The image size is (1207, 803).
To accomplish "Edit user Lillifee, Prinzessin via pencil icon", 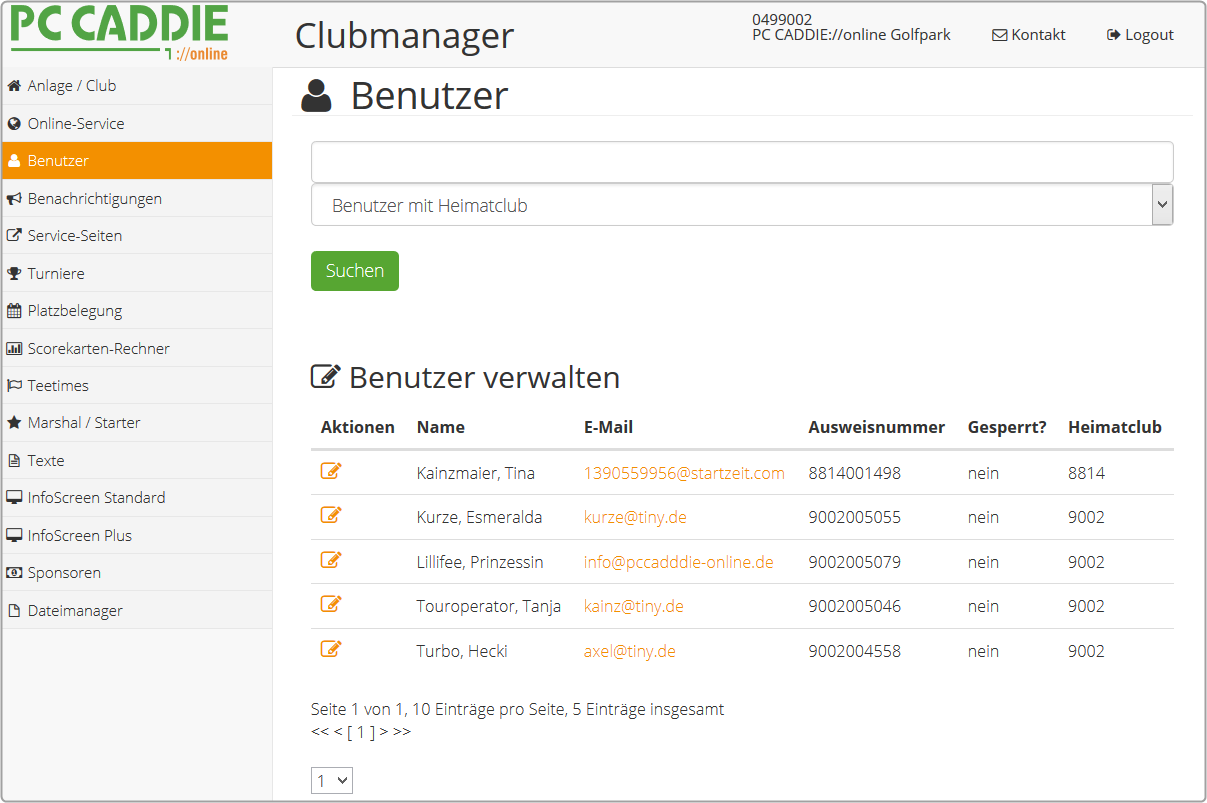I will point(331,560).
